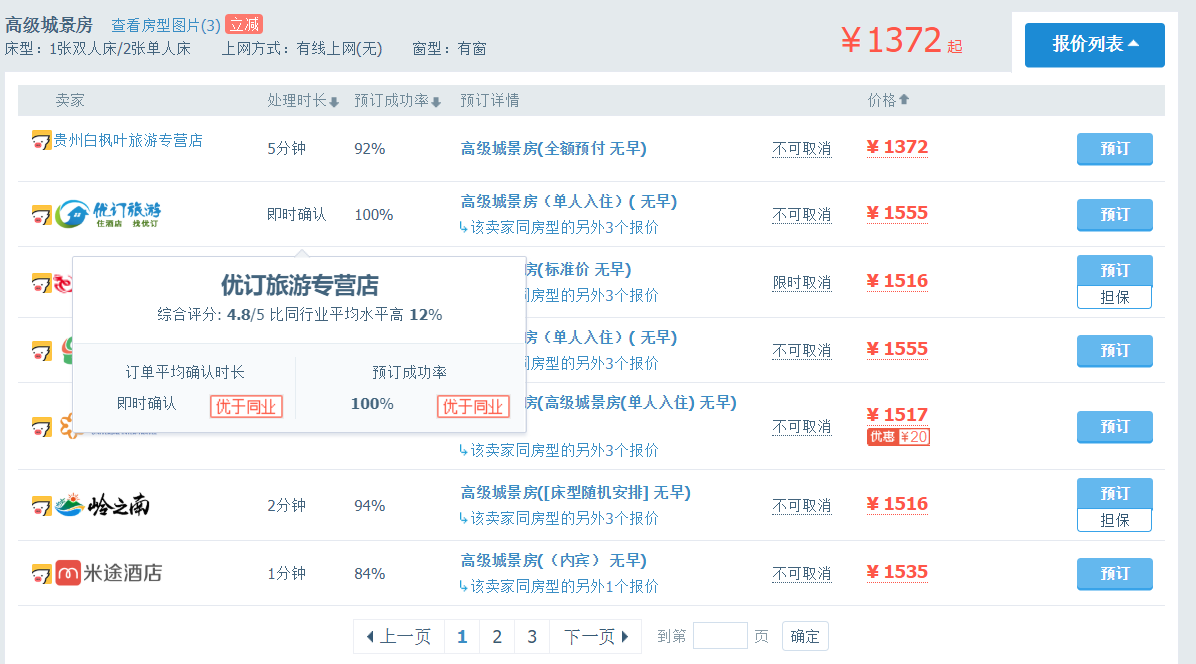Open 高级城景房(全额预付 无早) booking detail
The width and height of the screenshot is (1196, 664).
tap(554, 149)
